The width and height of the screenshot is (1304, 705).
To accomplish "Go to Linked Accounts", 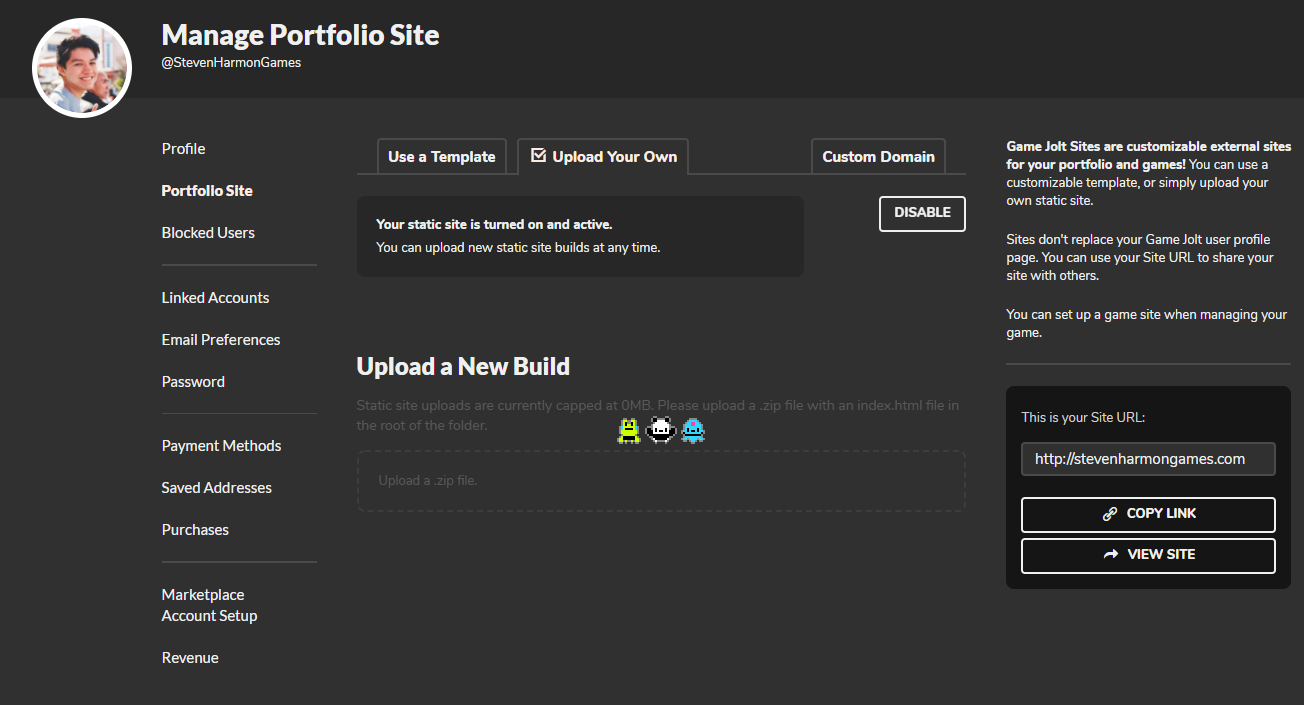I will 215,297.
